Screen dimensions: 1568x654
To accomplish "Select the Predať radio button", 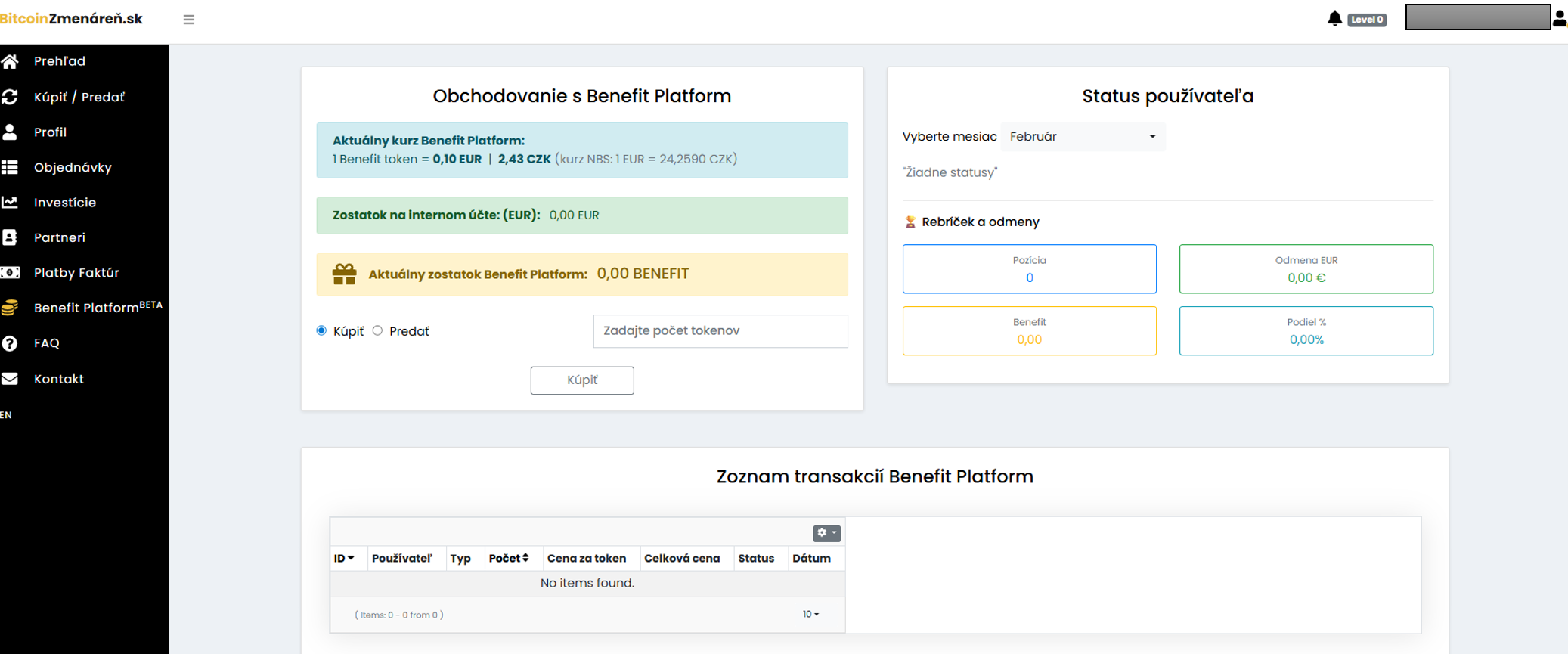I will pyautogui.click(x=377, y=330).
